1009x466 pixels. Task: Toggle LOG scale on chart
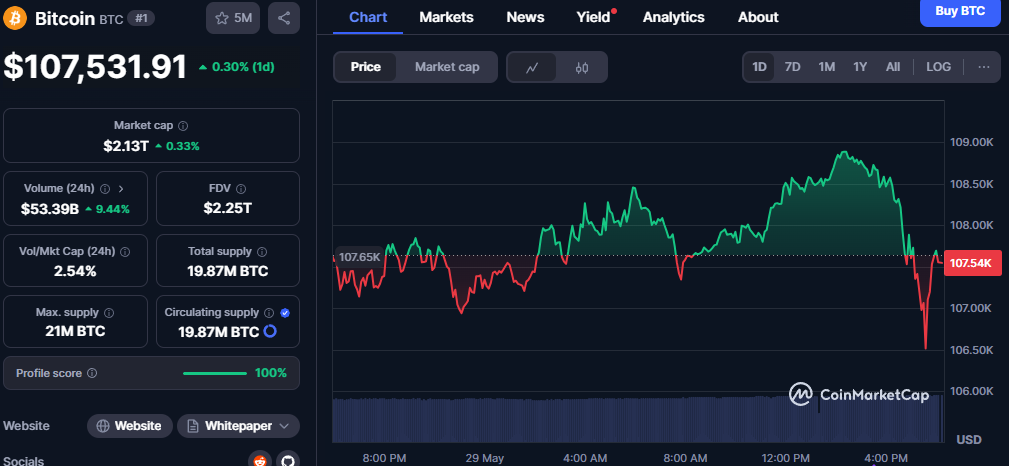938,67
